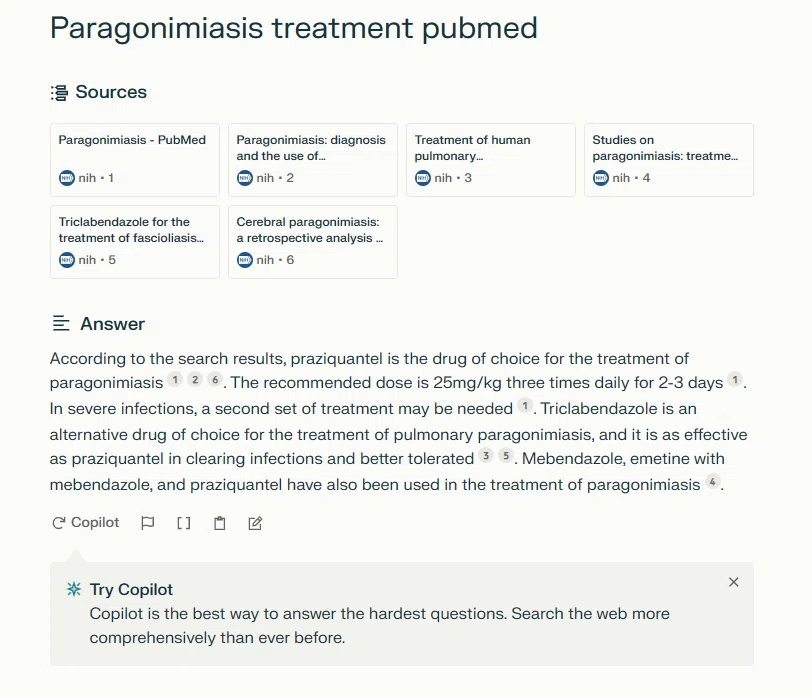Image resolution: width=812 pixels, height=697 pixels.
Task: Open Treatment of human pulmonary source card
Action: (491, 159)
